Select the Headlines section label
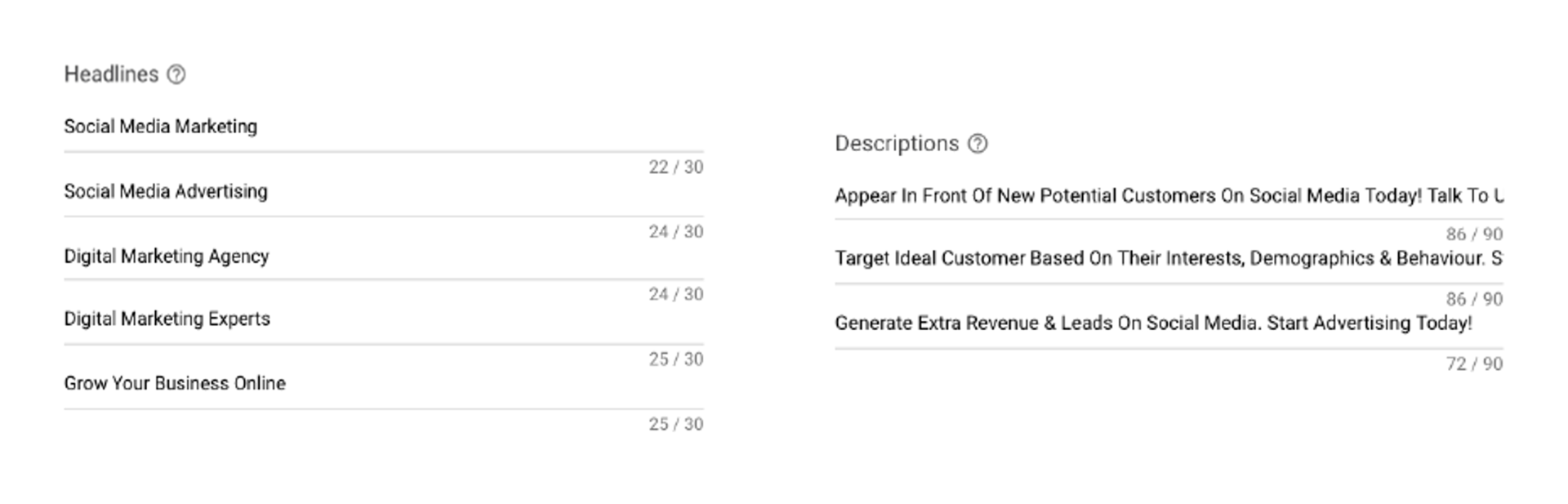This screenshot has width=1568, height=504. [x=111, y=74]
